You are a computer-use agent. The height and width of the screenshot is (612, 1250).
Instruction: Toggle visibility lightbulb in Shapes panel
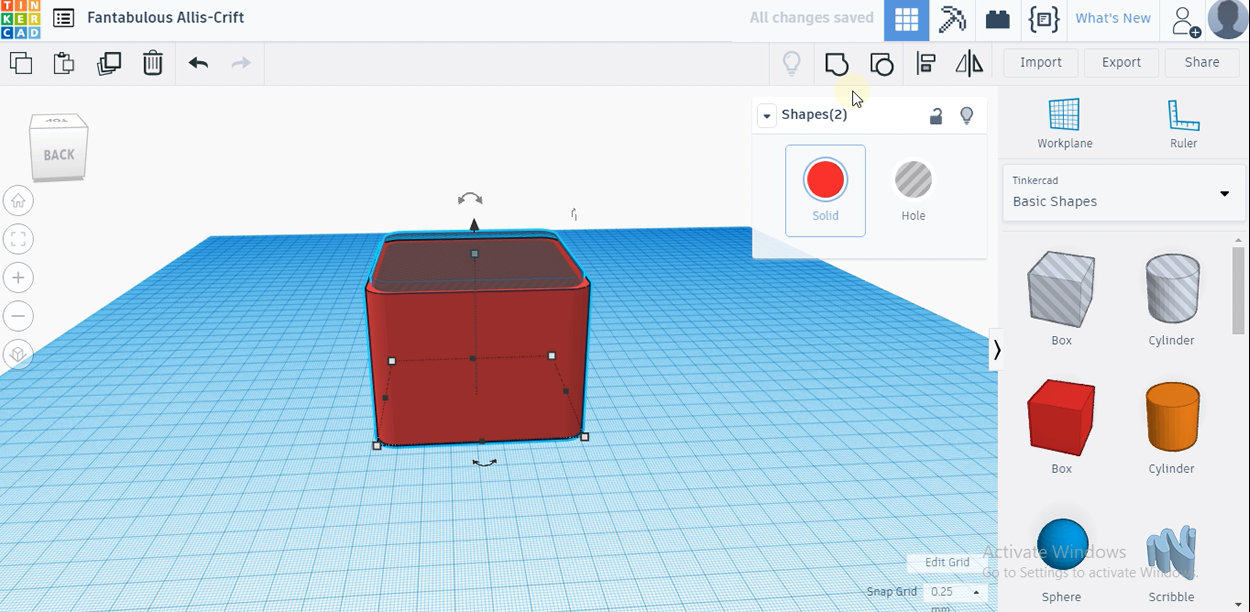966,116
